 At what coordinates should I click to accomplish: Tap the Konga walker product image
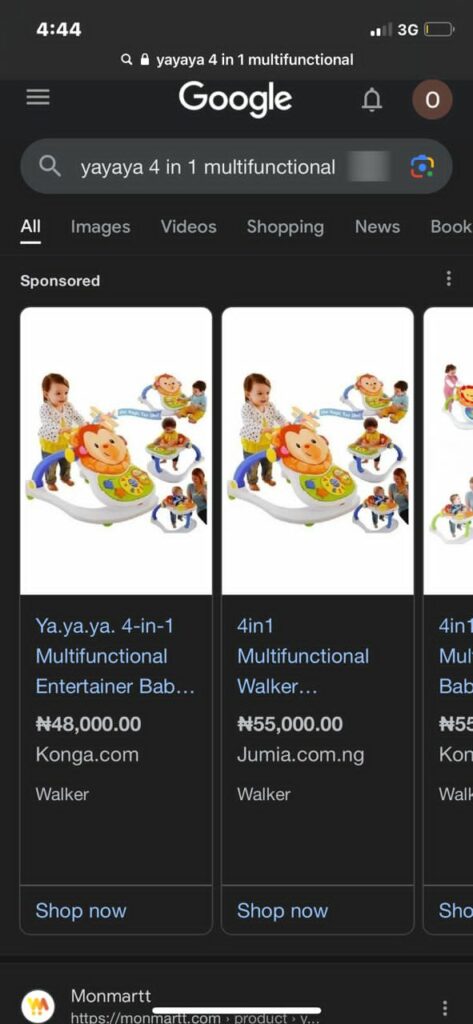[x=116, y=451]
